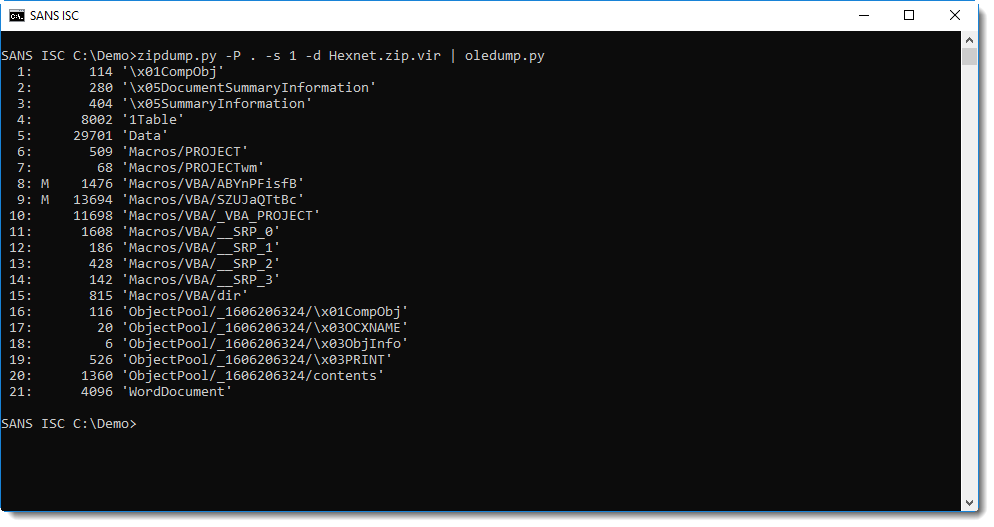Click the 'Macros/VBA/_VBA_PROJECT' stream entry
This screenshot has width=994, height=527.
[221, 216]
